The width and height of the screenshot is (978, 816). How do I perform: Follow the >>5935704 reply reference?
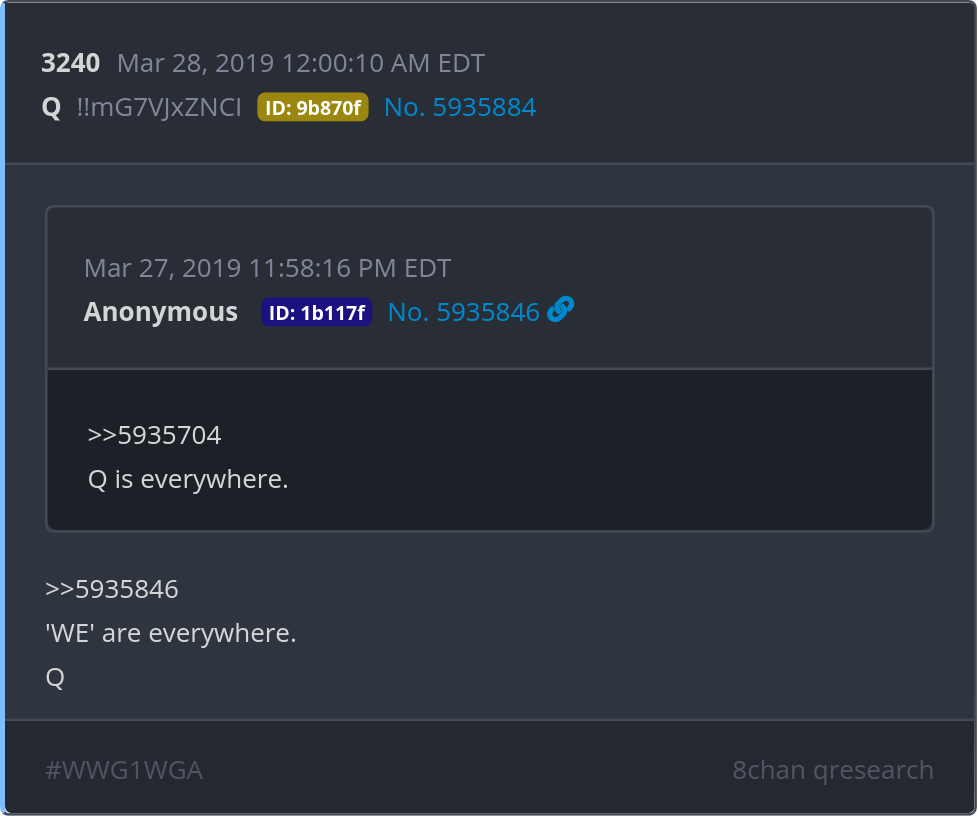coord(154,436)
